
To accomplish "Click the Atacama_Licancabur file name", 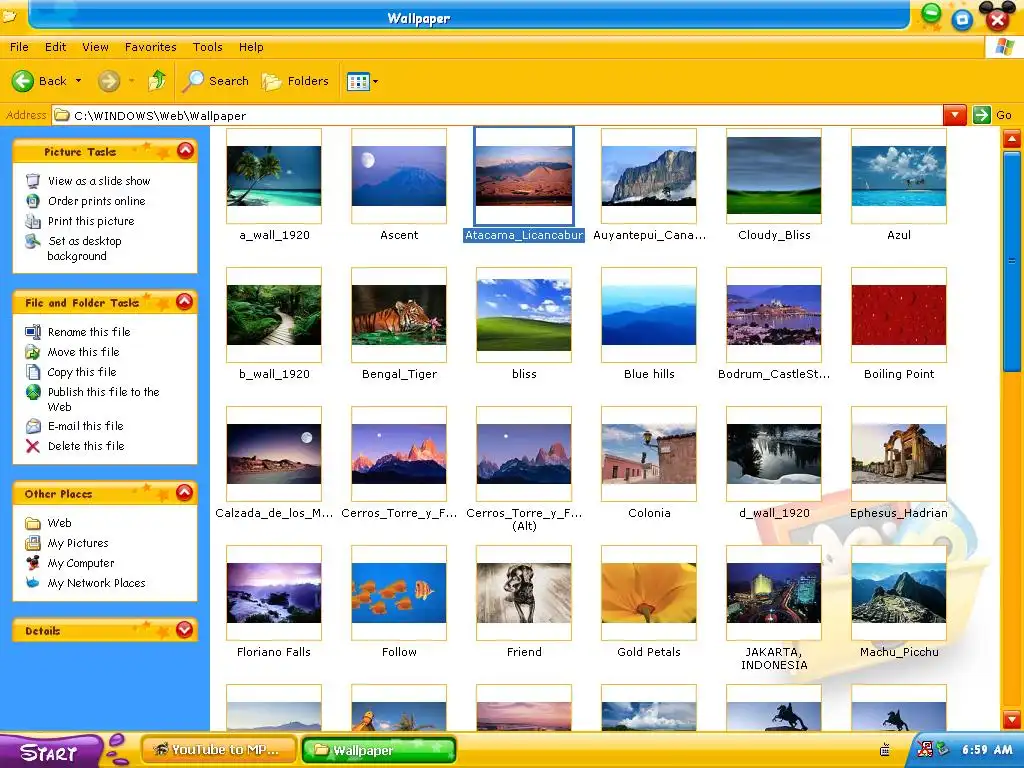I will tap(524, 235).
